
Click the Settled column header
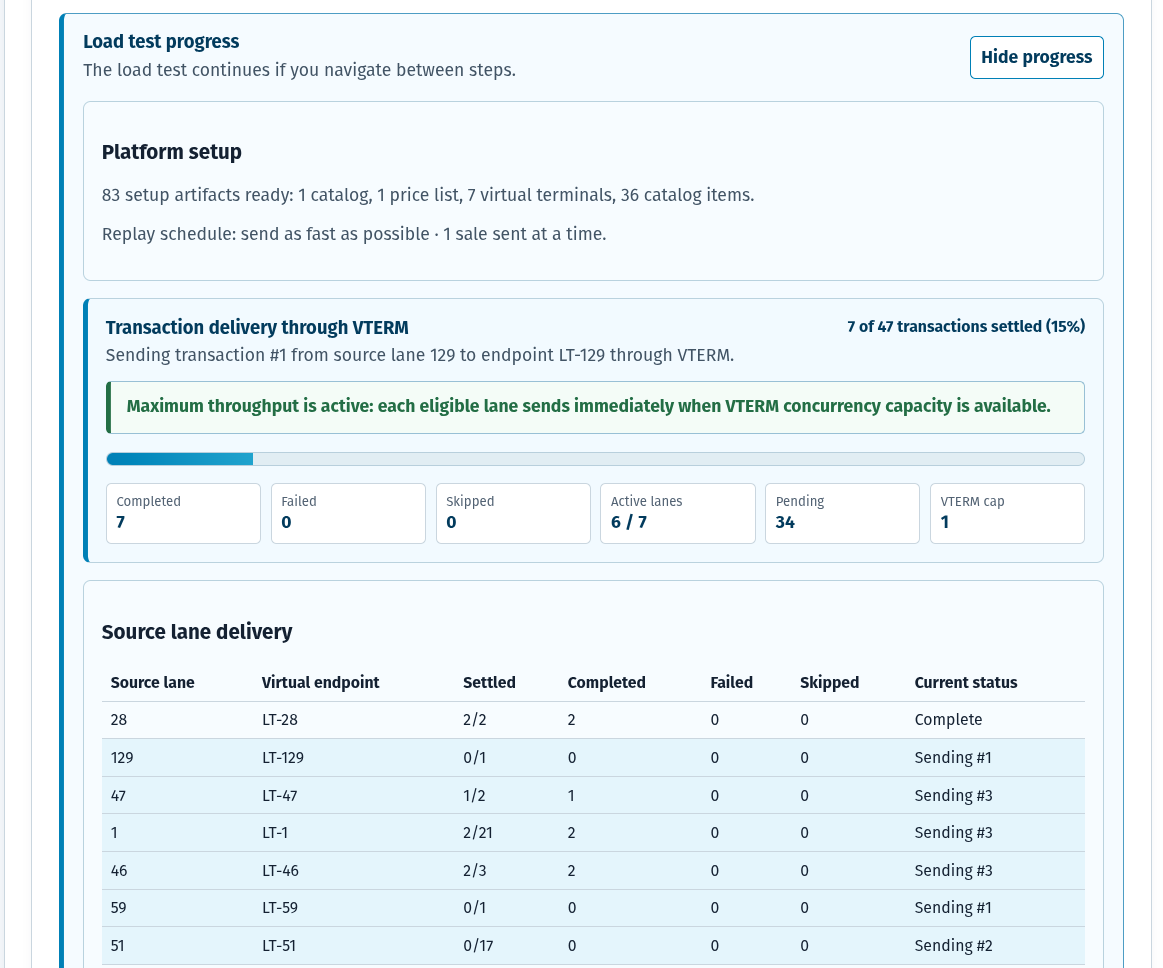pyautogui.click(x=490, y=682)
